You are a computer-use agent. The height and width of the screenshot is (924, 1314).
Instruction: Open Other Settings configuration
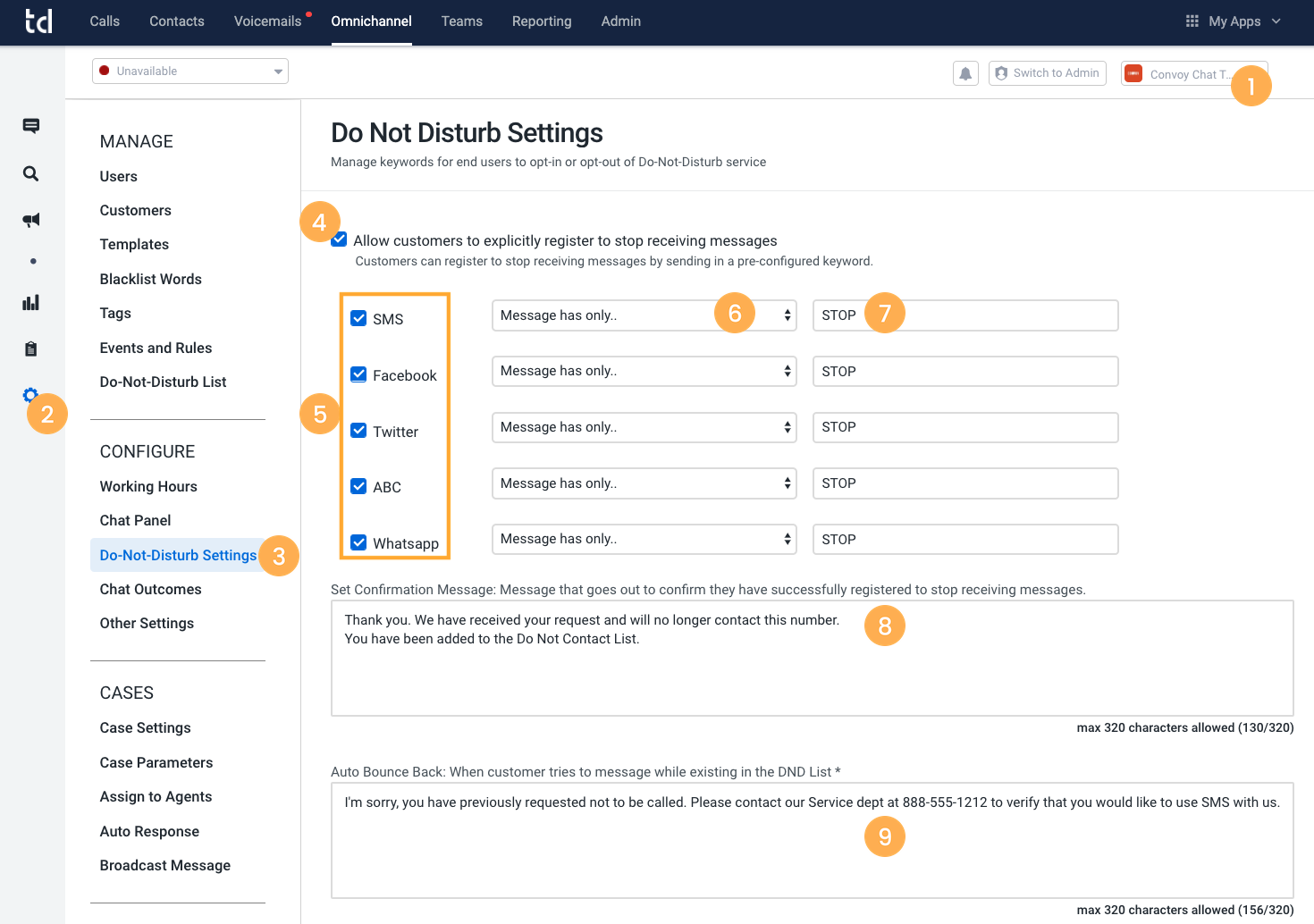[x=147, y=623]
